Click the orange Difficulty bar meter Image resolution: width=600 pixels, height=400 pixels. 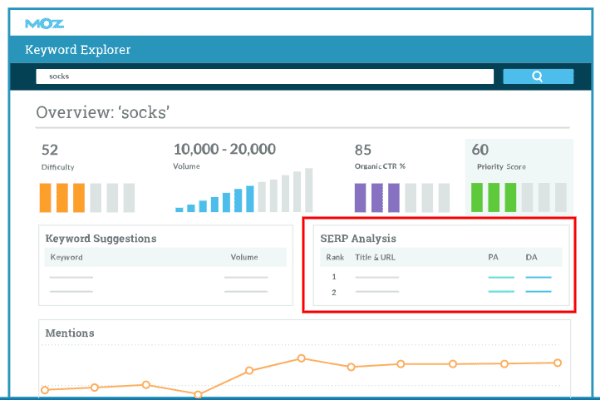coord(87,198)
